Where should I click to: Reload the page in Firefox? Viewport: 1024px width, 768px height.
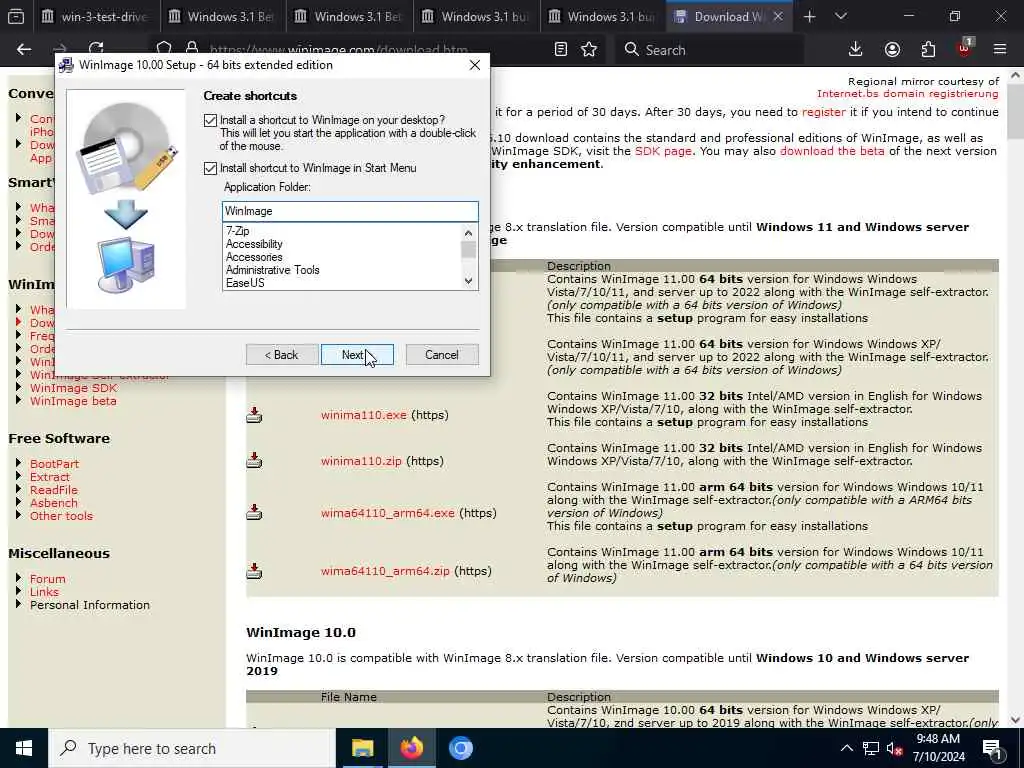pos(96,48)
